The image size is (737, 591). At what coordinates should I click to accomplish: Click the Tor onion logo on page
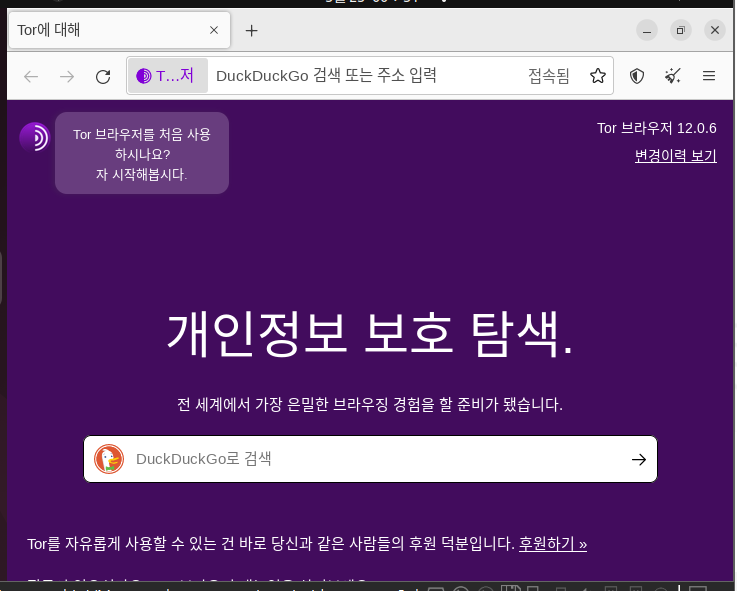(x=35, y=137)
